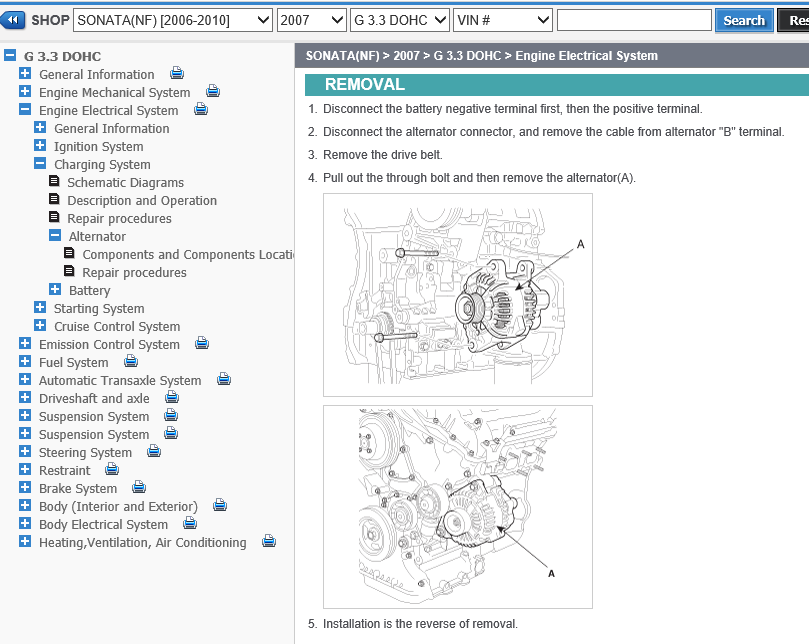Image resolution: width=809 pixels, height=644 pixels.
Task: Open Components and Components Location page
Action: click(188, 255)
